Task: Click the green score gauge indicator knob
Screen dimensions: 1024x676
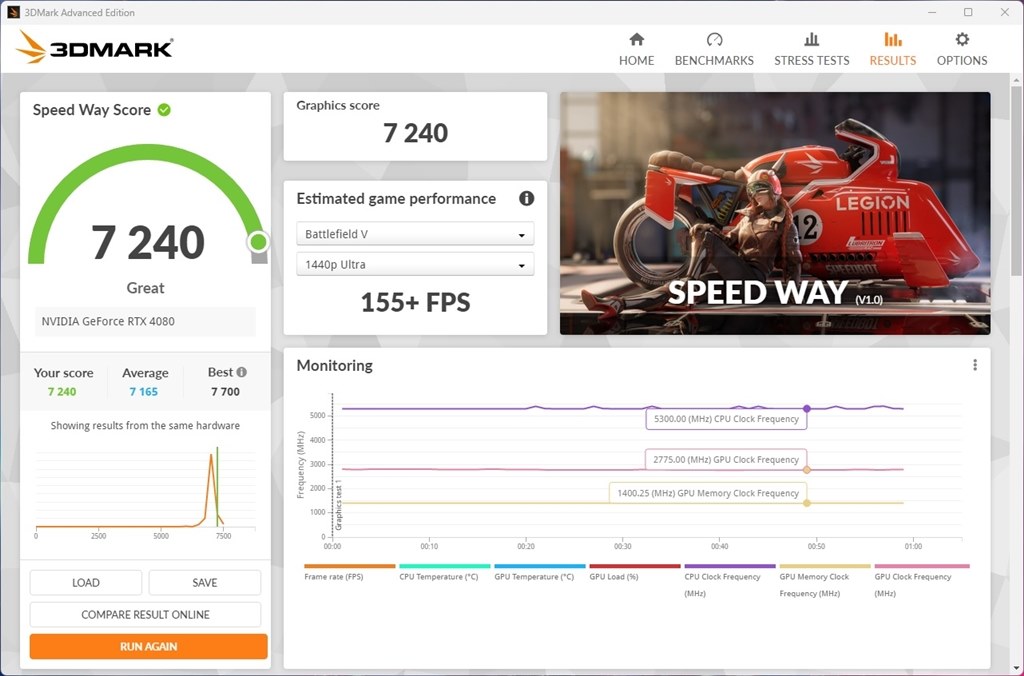Action: click(x=258, y=242)
